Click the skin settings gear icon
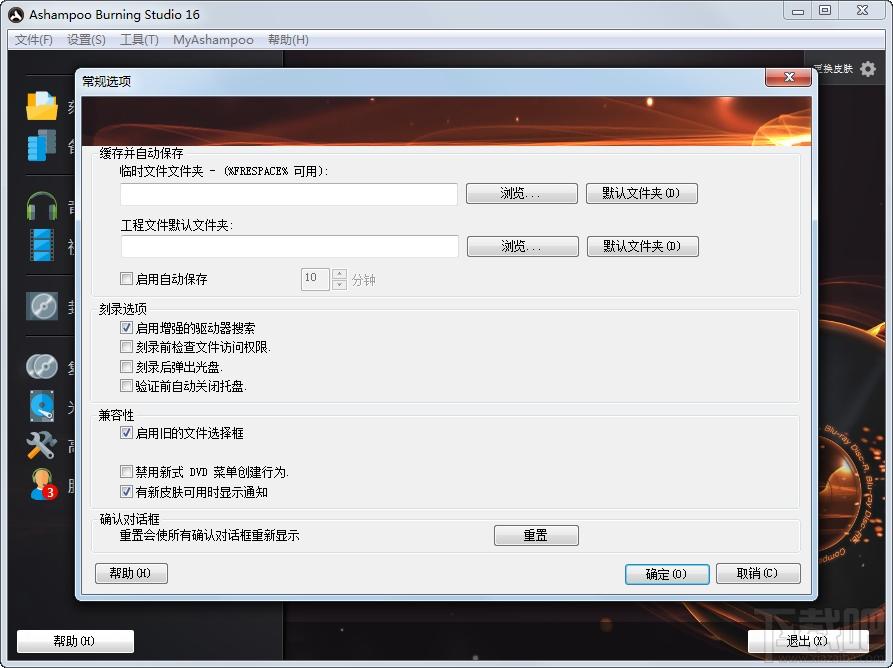The image size is (893, 668). click(868, 69)
